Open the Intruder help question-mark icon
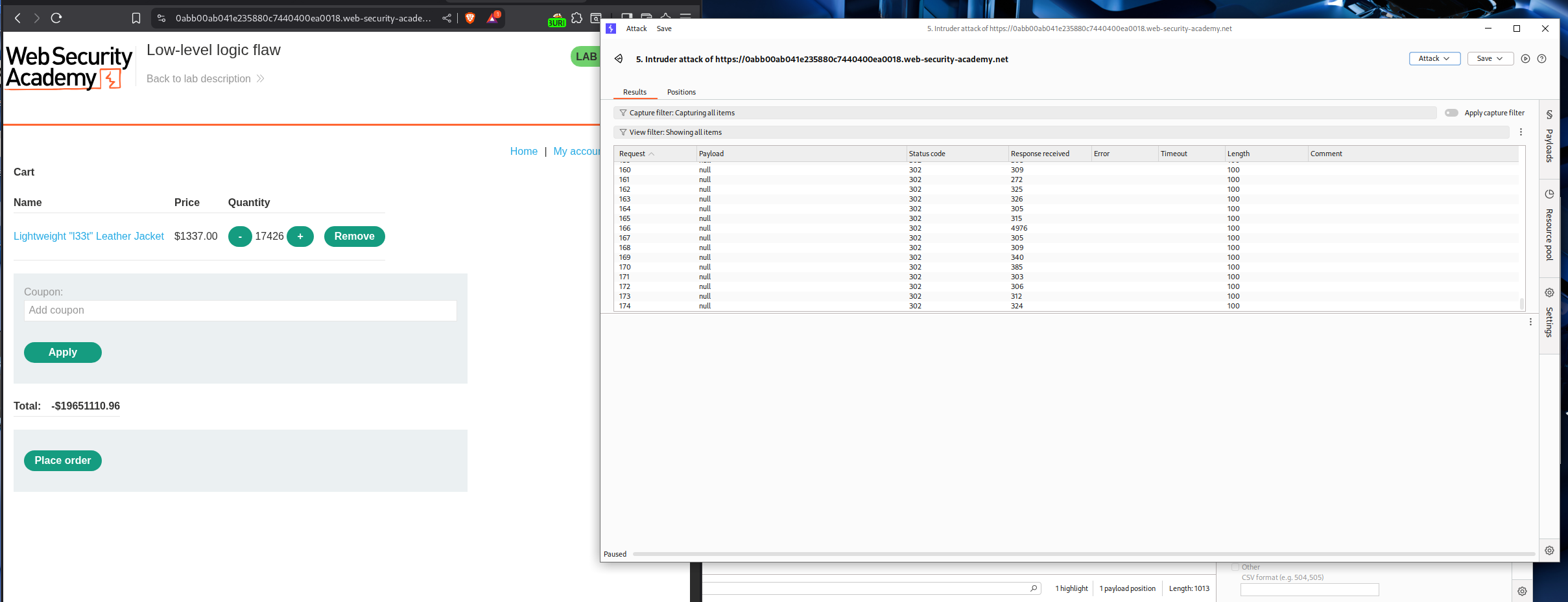Image resolution: width=1568 pixels, height=602 pixels. pos(1542,59)
